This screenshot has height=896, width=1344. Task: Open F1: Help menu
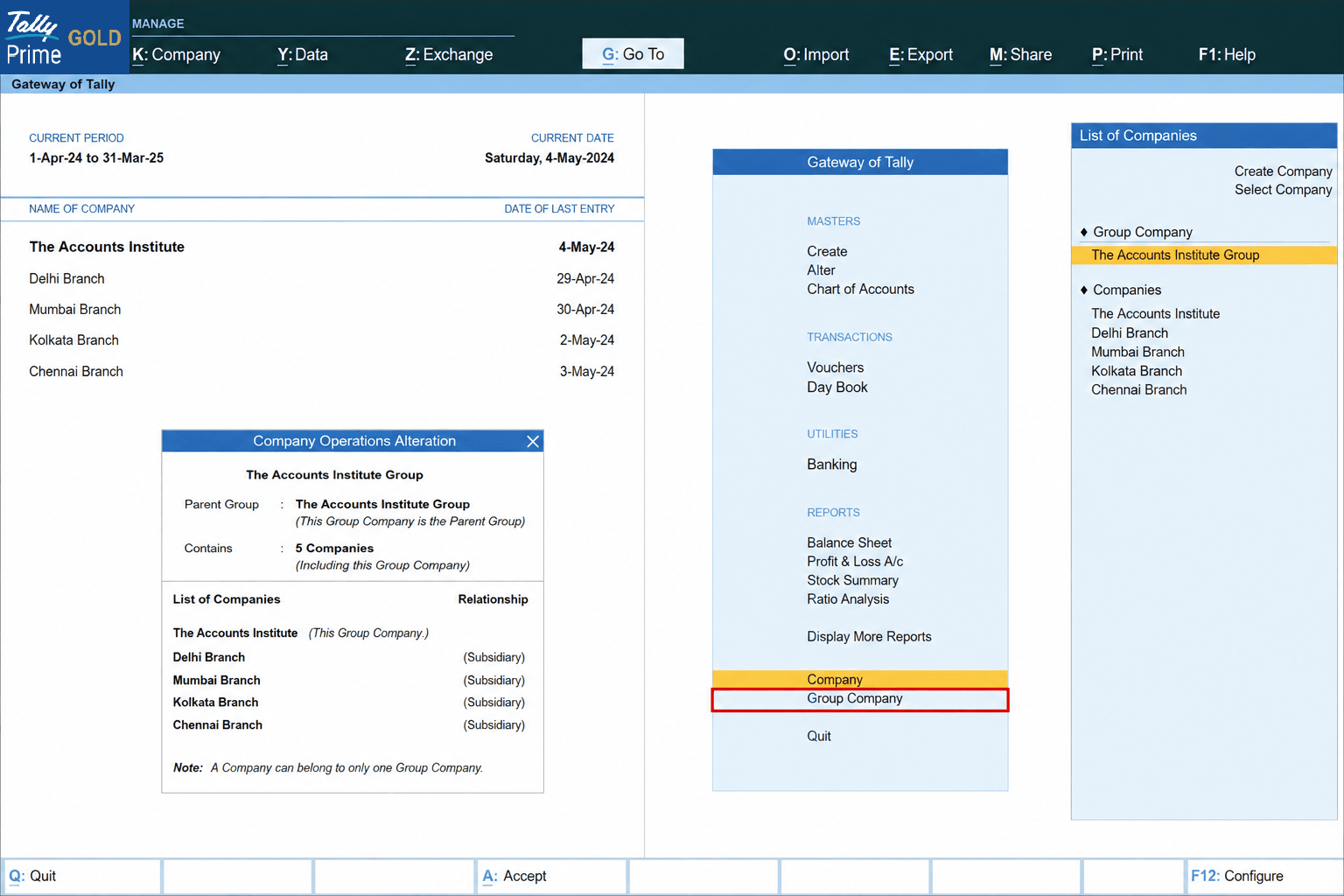point(1227,54)
